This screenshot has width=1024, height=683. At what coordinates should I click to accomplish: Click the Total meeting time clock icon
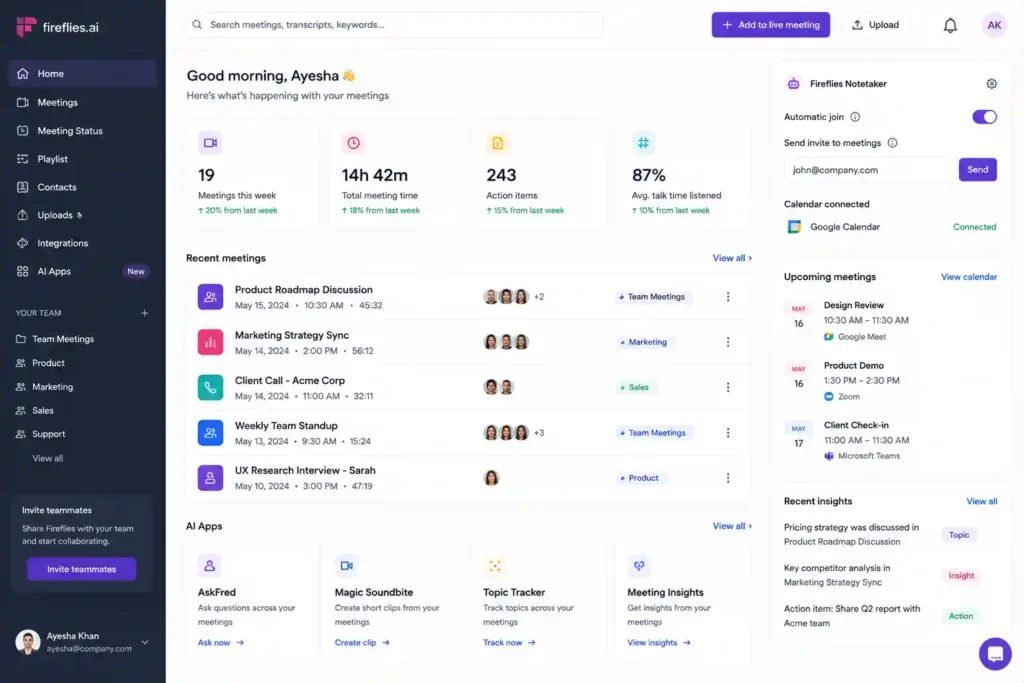[x=353, y=143]
